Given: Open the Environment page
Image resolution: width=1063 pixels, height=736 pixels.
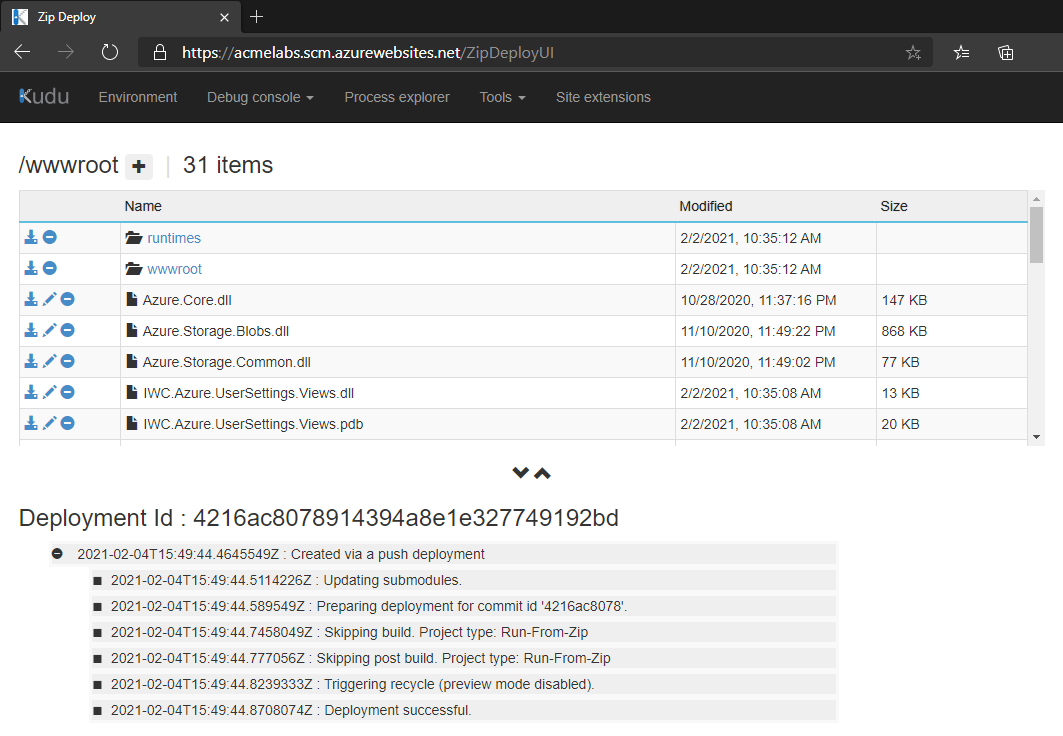Looking at the screenshot, I should 138,97.
